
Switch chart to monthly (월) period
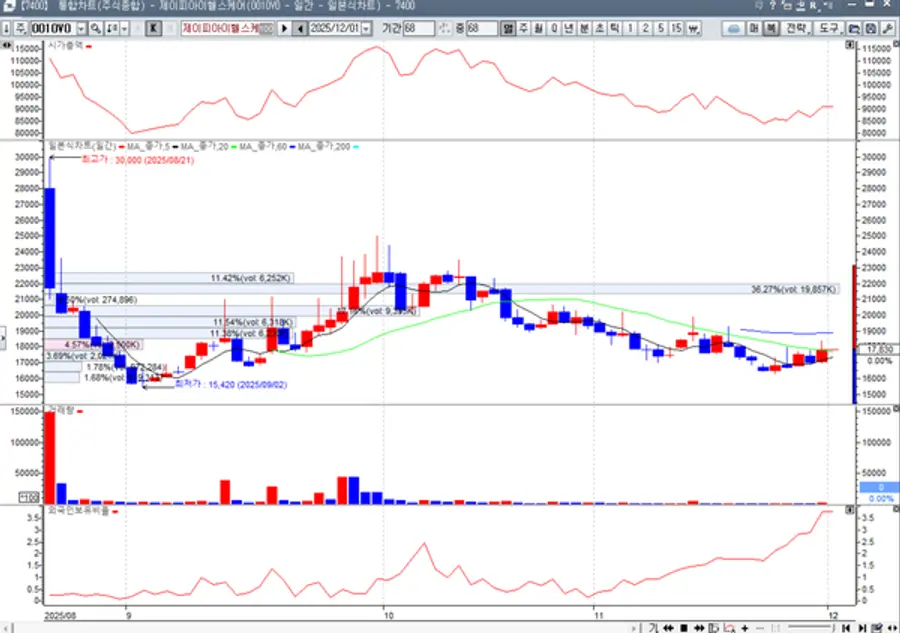pos(539,29)
